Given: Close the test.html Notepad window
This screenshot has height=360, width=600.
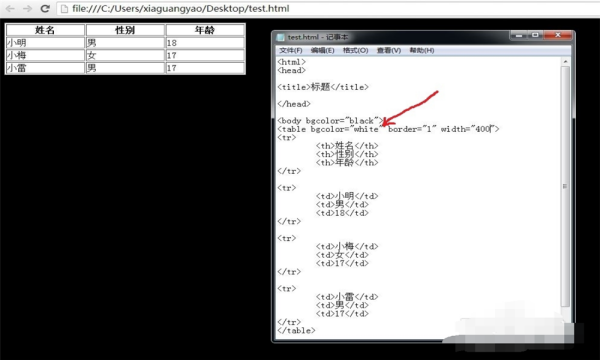Looking at the screenshot, I should pyautogui.click(x=558, y=35).
